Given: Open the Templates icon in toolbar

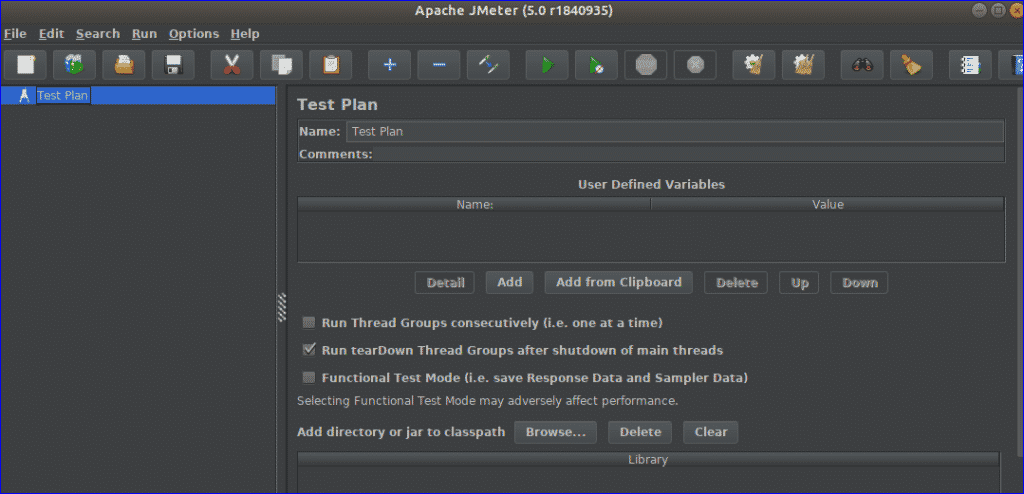Looking at the screenshot, I should click(x=74, y=65).
